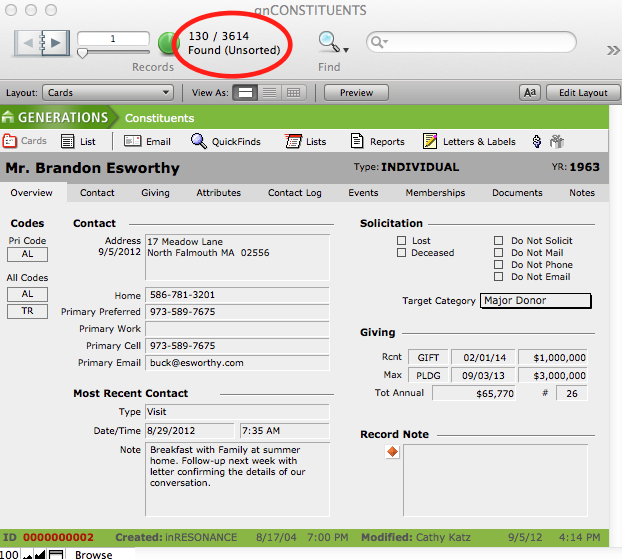This screenshot has width=622, height=559.
Task: Click the gift box icon
Action: coord(557,142)
